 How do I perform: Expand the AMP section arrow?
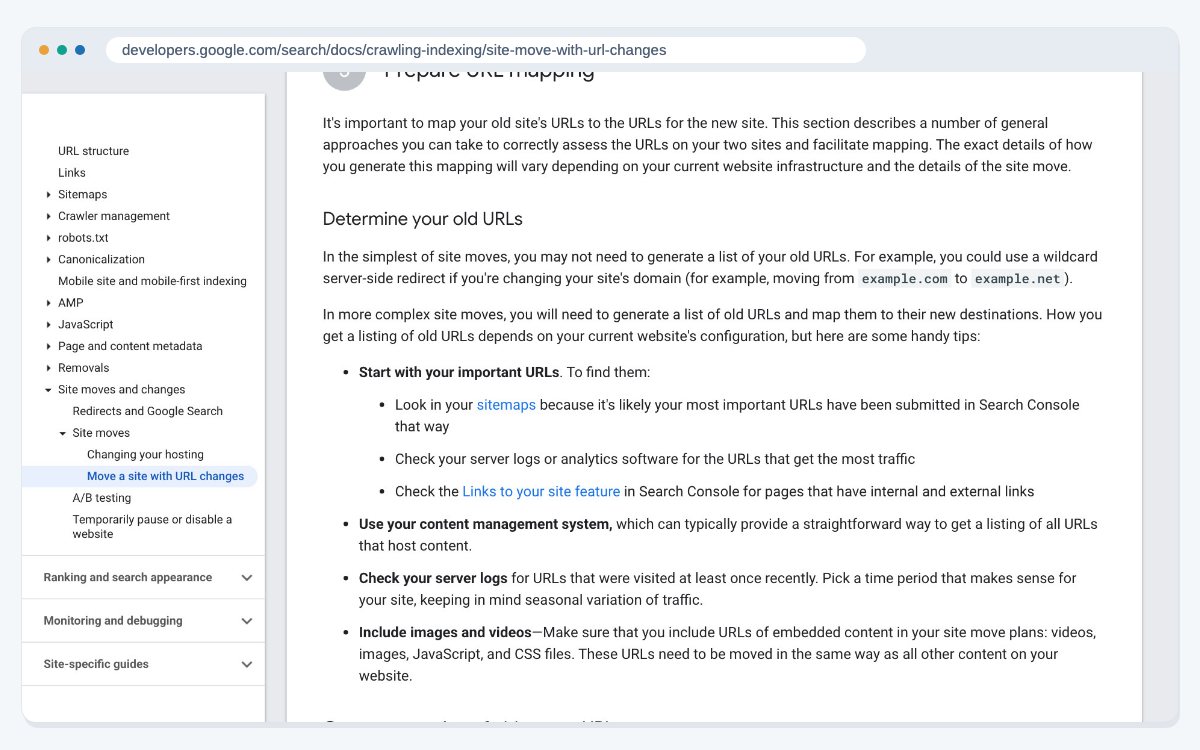coord(48,303)
